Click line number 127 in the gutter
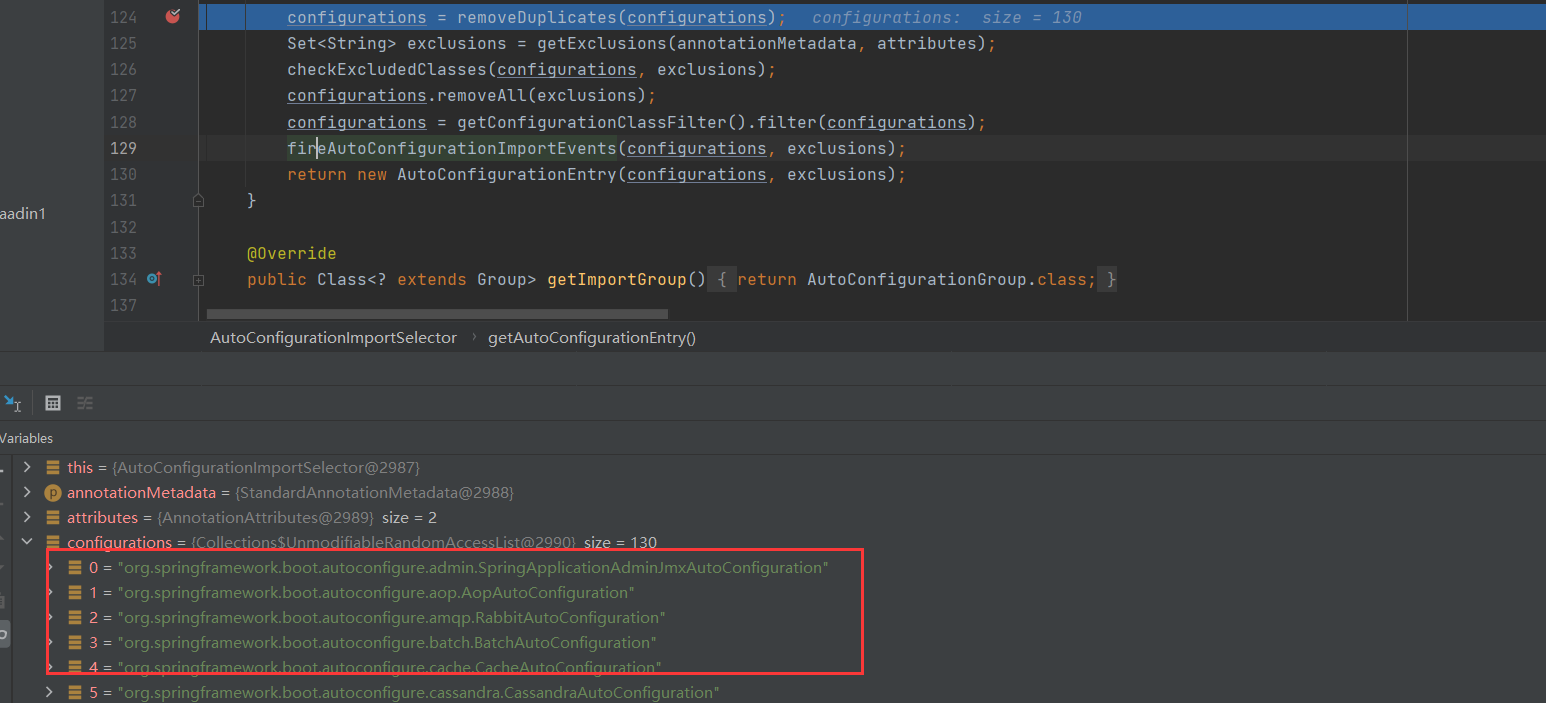 click(x=123, y=96)
